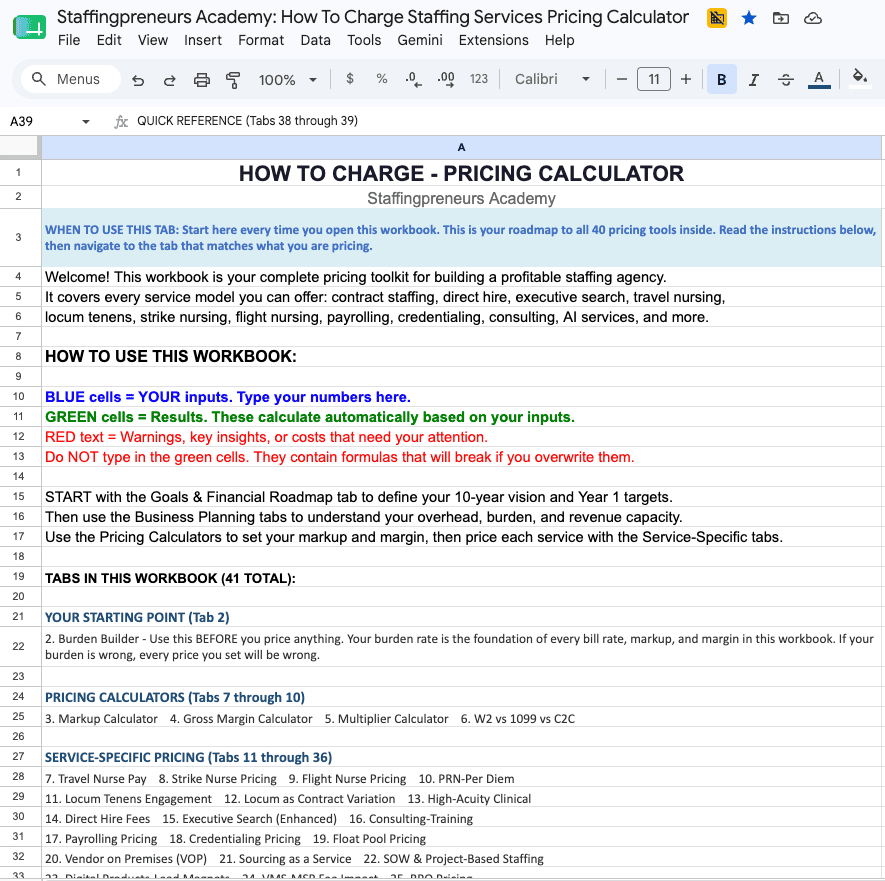Select column A header
This screenshot has height=881, width=885.
coord(461,147)
